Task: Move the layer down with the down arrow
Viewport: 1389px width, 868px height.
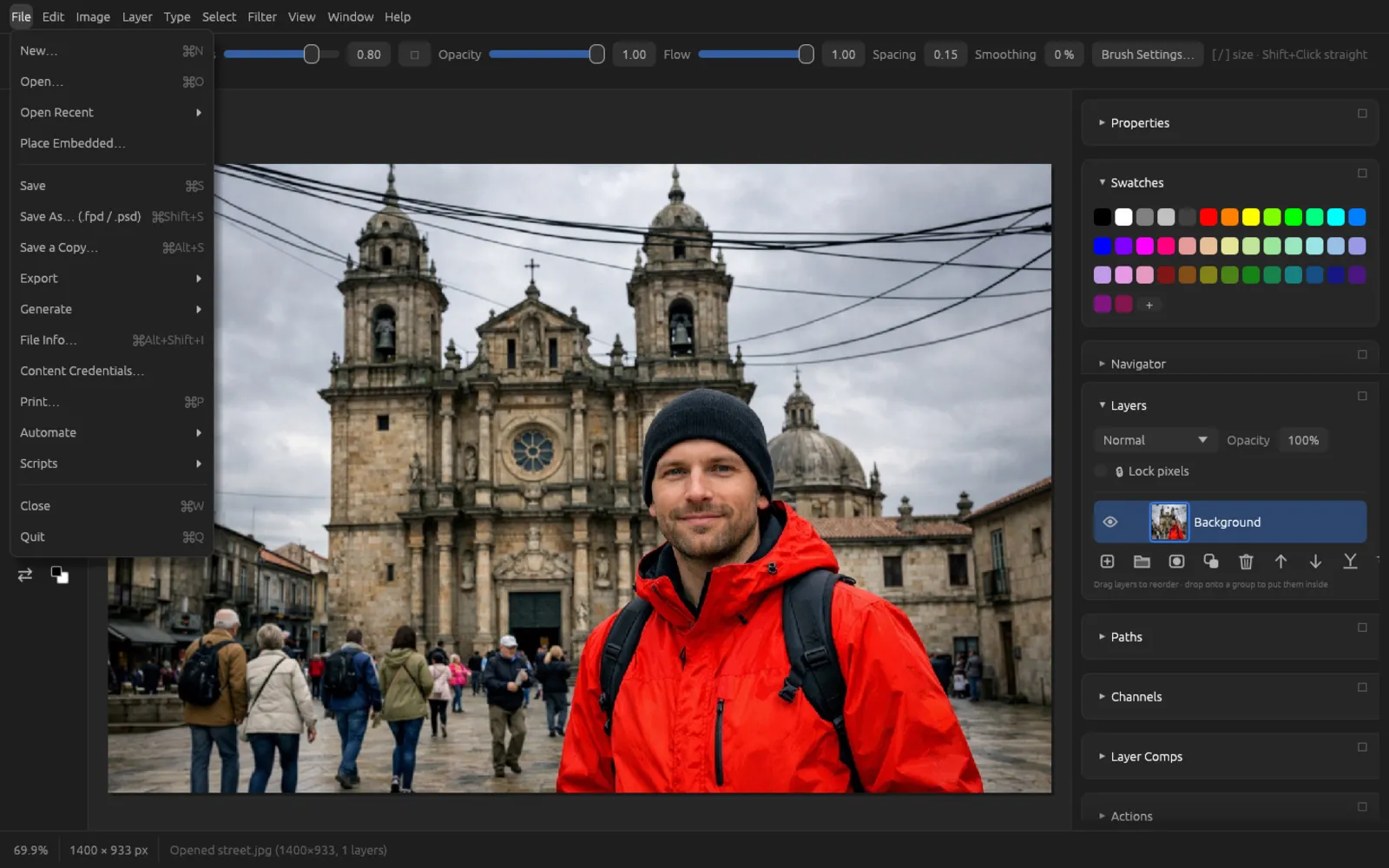Action: click(x=1315, y=562)
